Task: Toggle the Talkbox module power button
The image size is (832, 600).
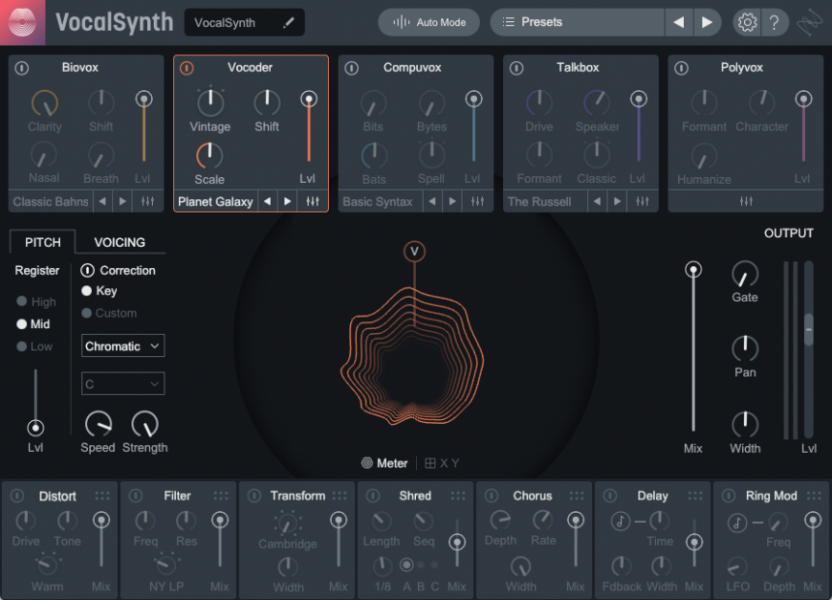Action: tap(518, 67)
